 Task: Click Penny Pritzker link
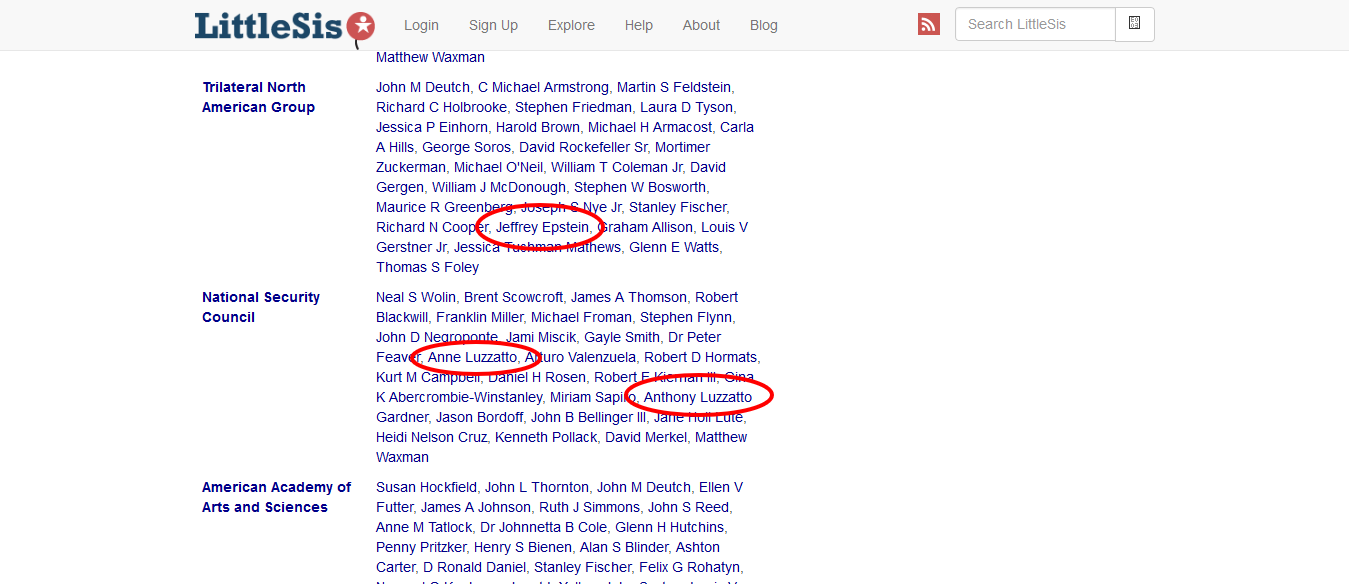coord(421,547)
